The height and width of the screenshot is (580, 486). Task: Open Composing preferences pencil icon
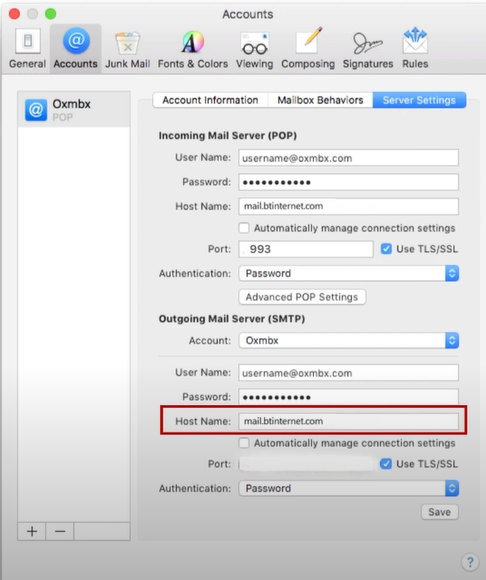(x=308, y=48)
